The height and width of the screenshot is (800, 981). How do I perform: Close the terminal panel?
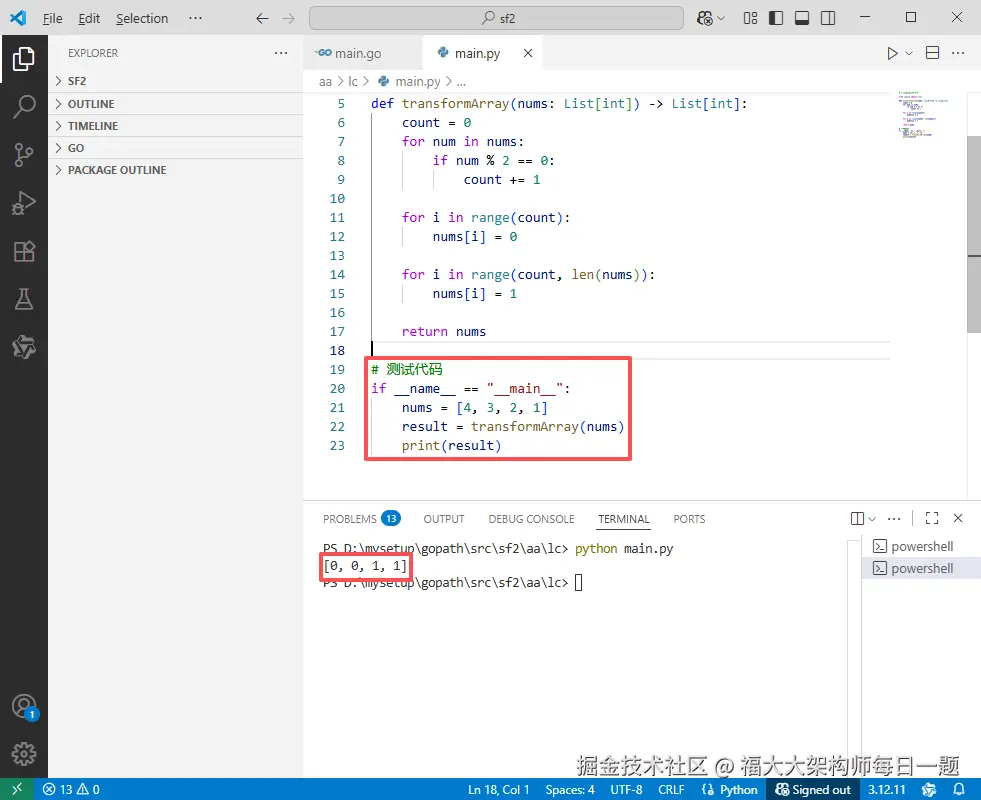[x=958, y=518]
